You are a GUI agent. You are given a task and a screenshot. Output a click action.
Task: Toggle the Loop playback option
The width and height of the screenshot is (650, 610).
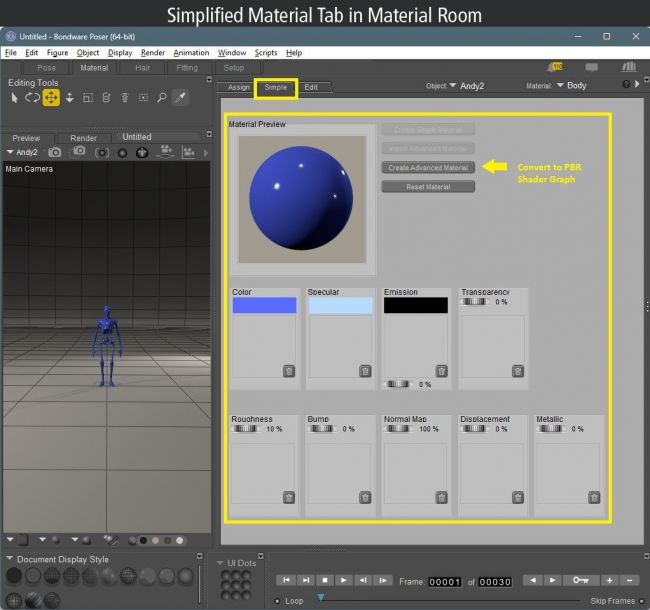(277, 601)
